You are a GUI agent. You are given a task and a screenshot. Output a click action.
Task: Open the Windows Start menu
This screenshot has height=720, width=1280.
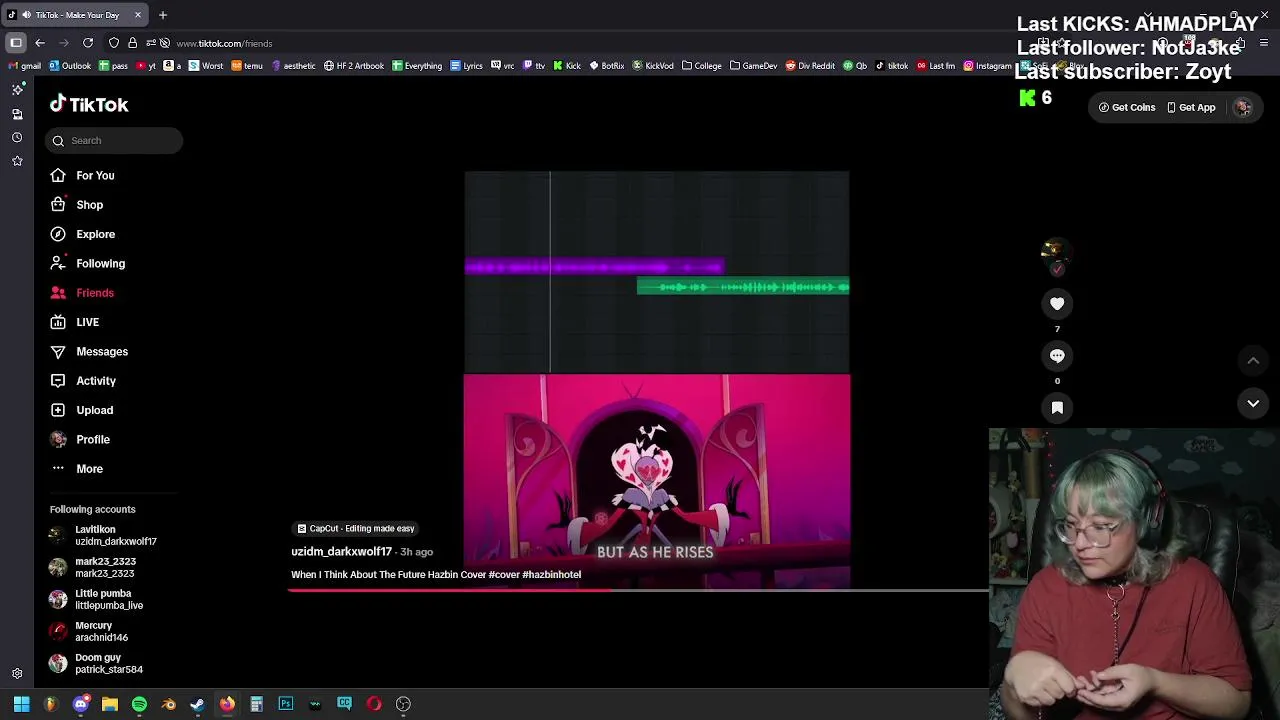(x=21, y=704)
